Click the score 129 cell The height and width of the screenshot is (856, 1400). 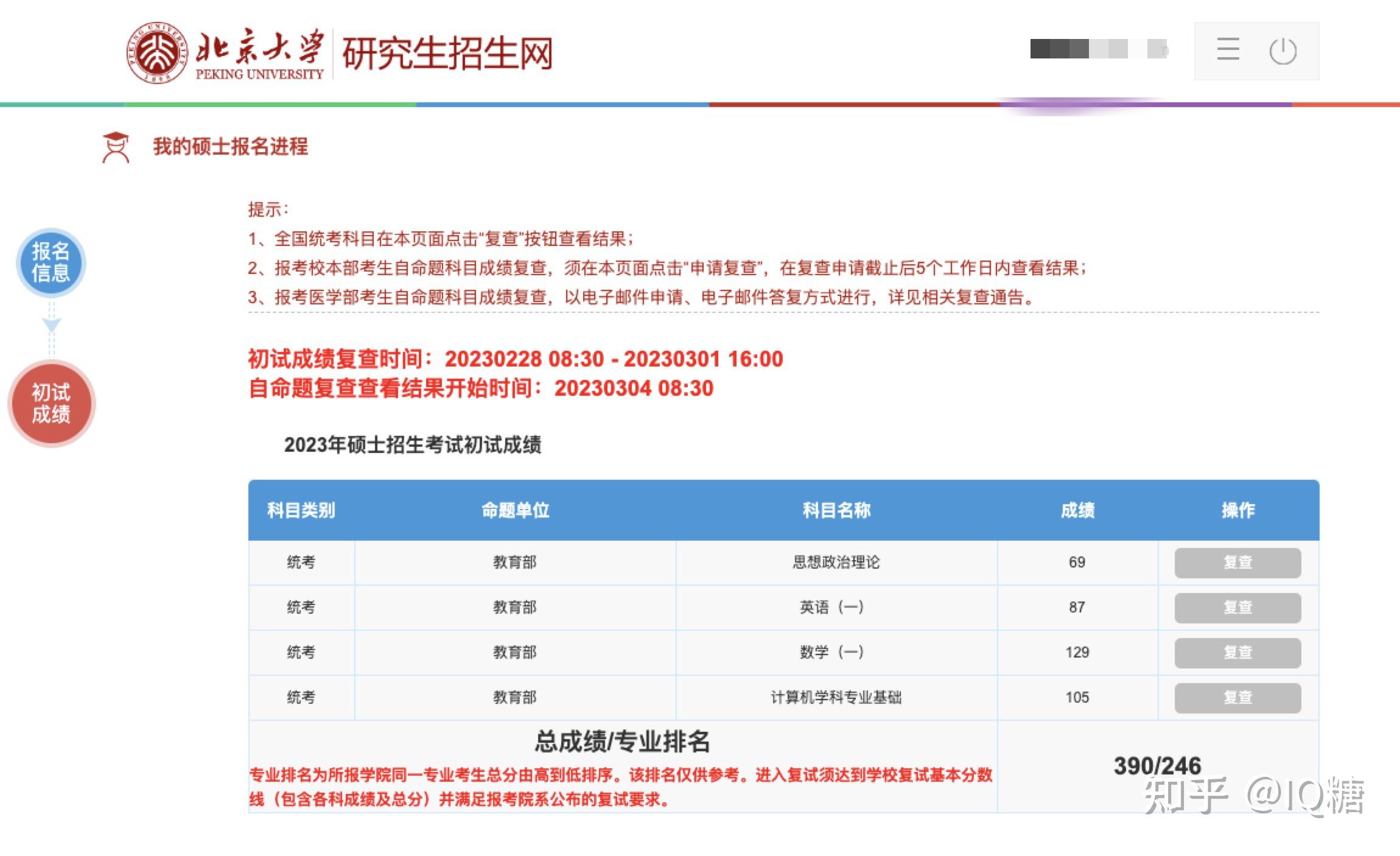point(1077,652)
